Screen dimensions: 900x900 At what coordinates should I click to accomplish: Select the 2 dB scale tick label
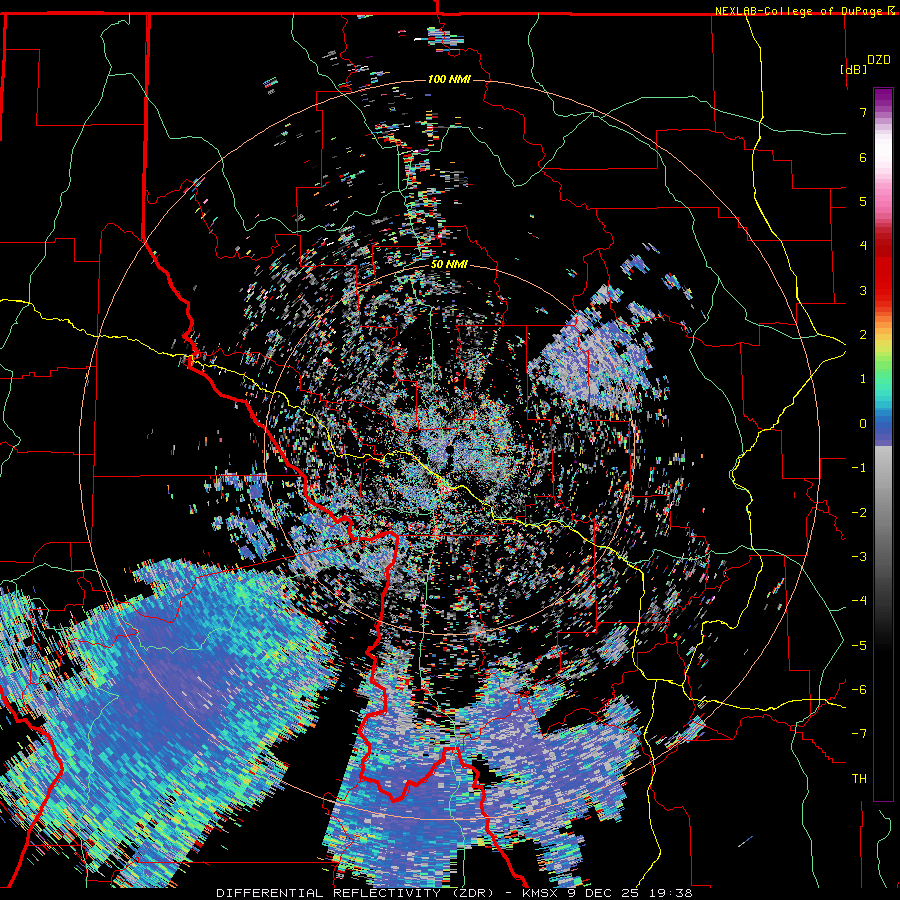(x=863, y=335)
